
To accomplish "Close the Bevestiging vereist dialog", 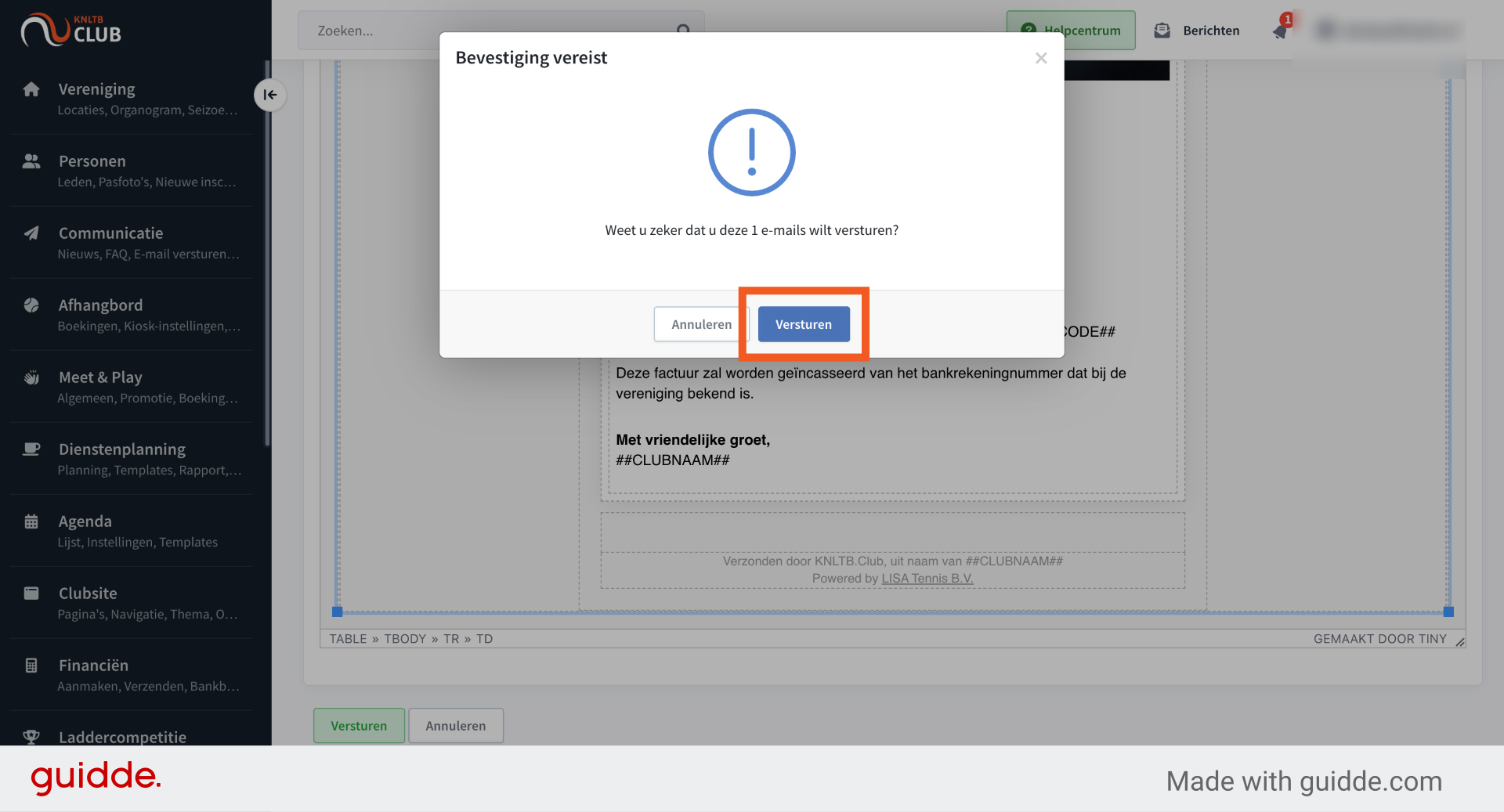I will (x=1041, y=58).
